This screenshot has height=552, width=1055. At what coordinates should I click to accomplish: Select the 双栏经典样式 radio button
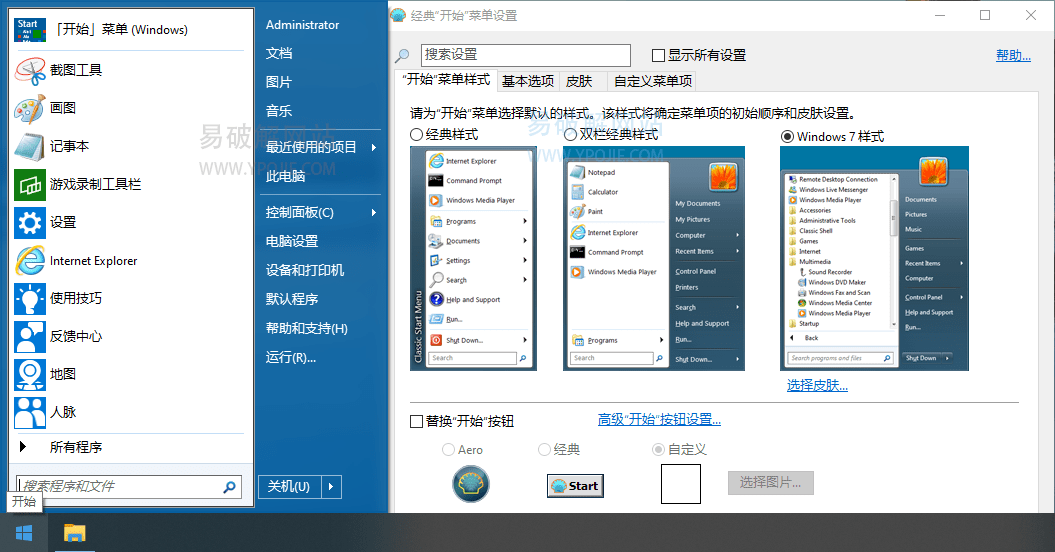pos(571,135)
